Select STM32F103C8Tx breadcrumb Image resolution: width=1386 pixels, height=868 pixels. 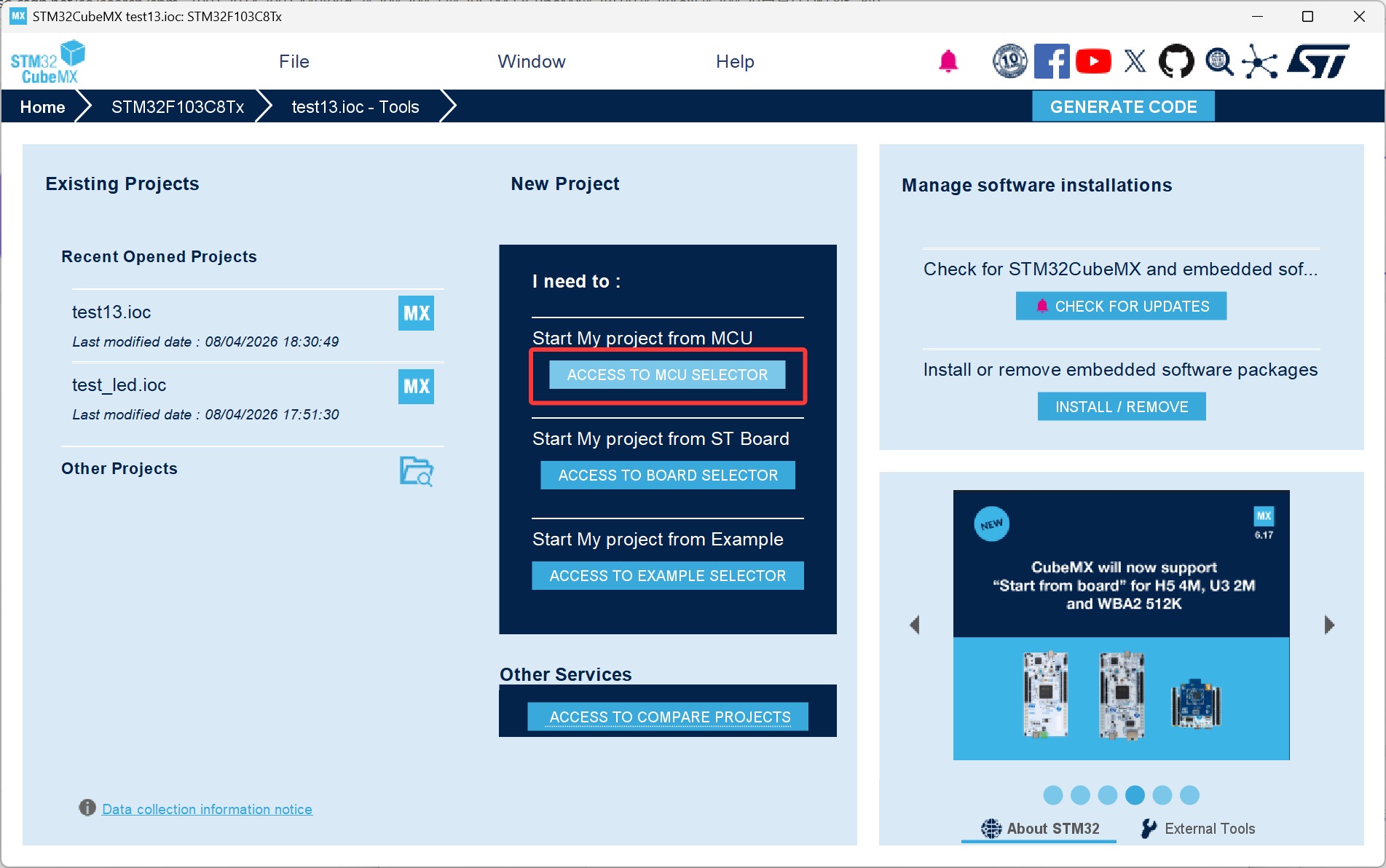pyautogui.click(x=178, y=107)
